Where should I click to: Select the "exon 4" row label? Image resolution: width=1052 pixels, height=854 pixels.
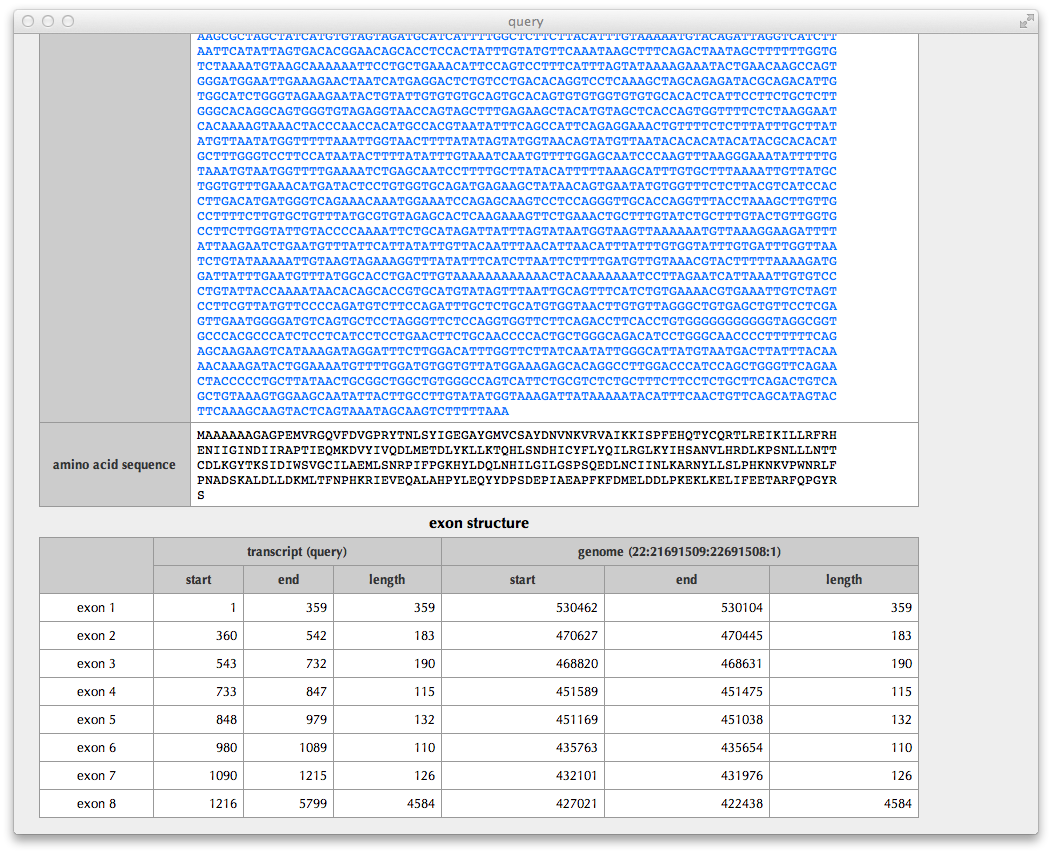(96, 692)
